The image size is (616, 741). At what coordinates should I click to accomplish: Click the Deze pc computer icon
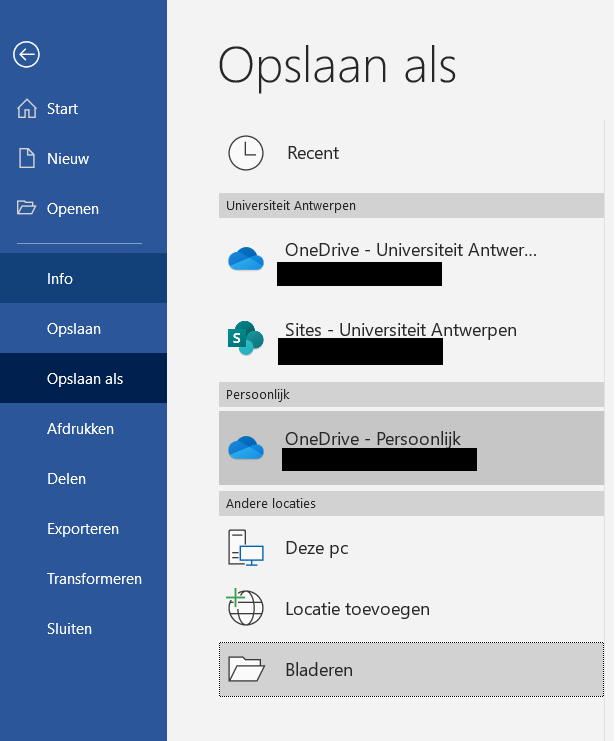pyautogui.click(x=246, y=548)
